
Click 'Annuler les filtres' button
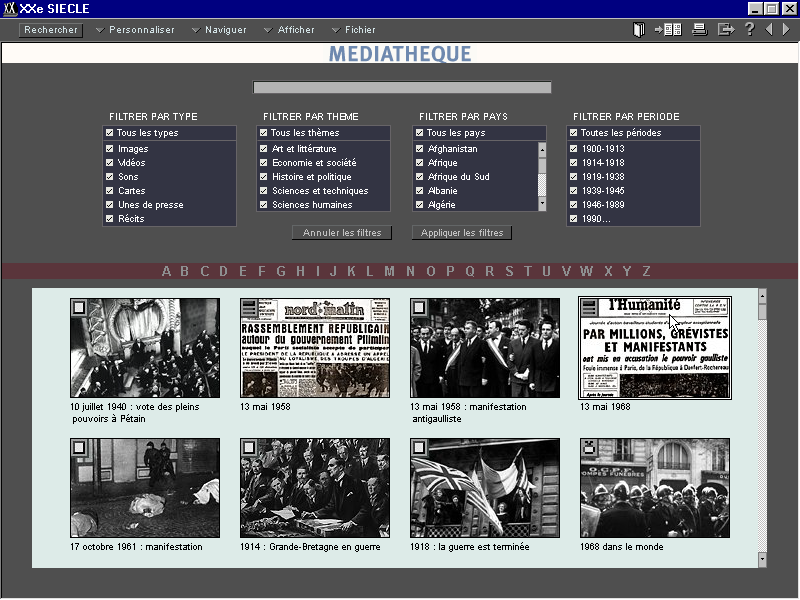pyautogui.click(x=342, y=233)
